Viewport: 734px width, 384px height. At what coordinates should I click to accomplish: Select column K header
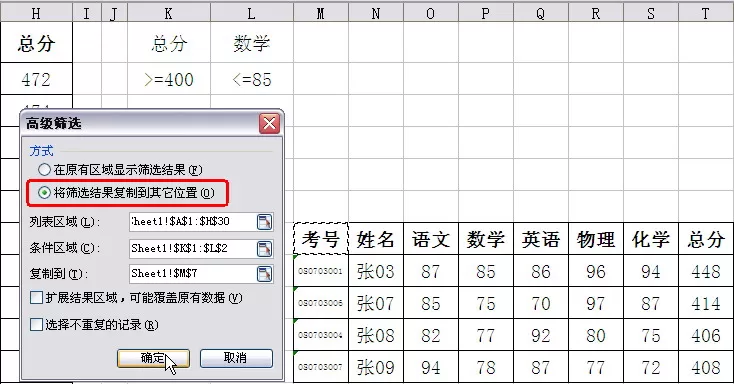(x=169, y=14)
